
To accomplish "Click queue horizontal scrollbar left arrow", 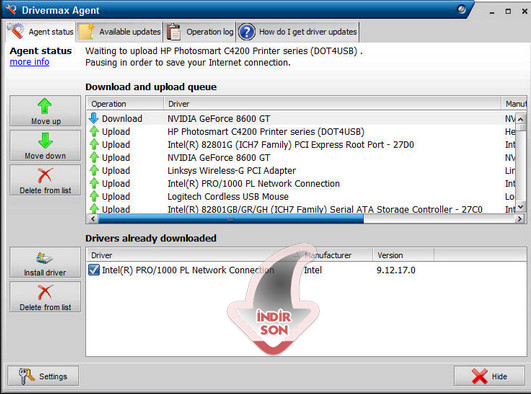I will (93, 219).
